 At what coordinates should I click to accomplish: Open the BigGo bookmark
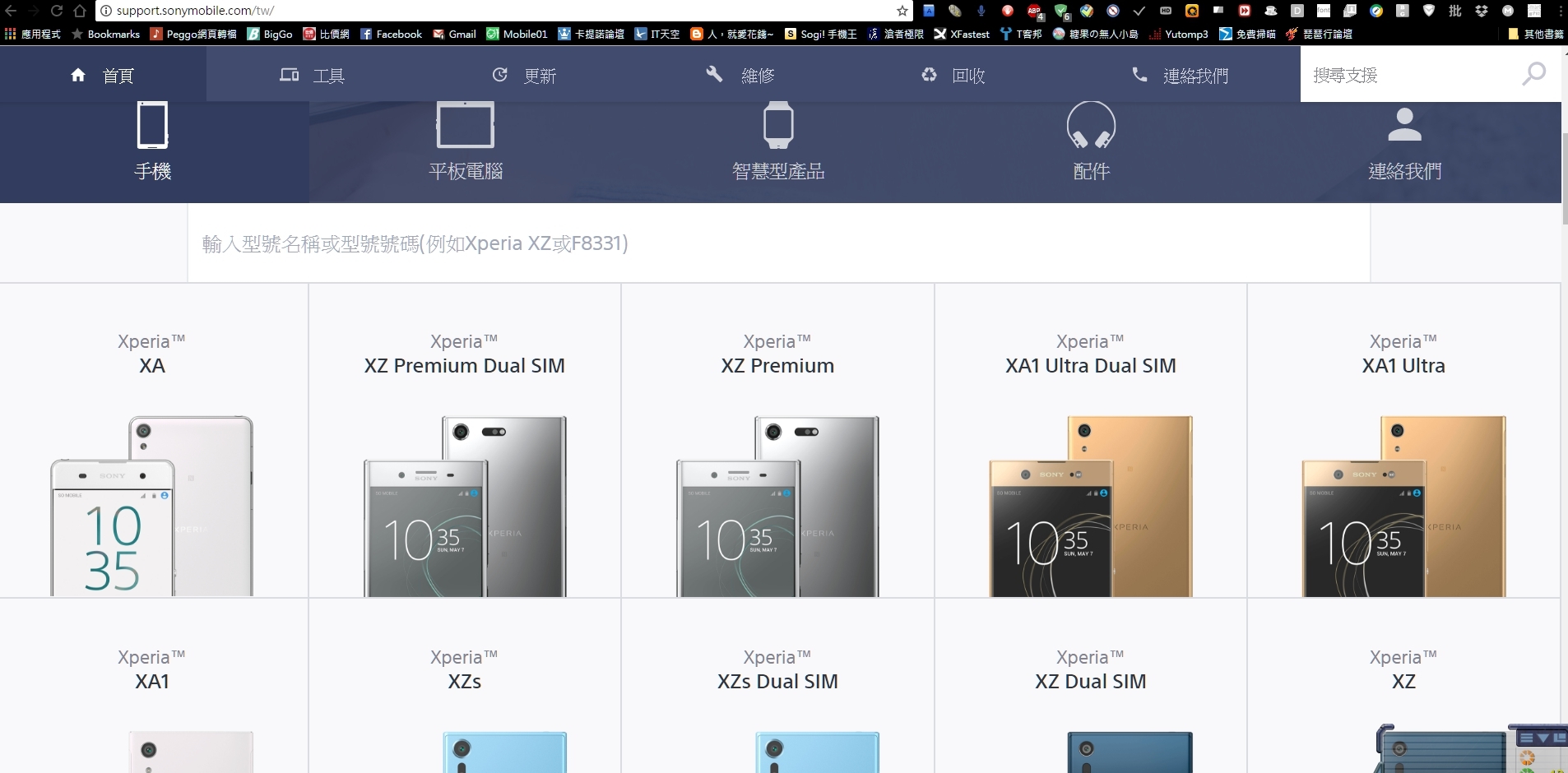click(x=270, y=34)
